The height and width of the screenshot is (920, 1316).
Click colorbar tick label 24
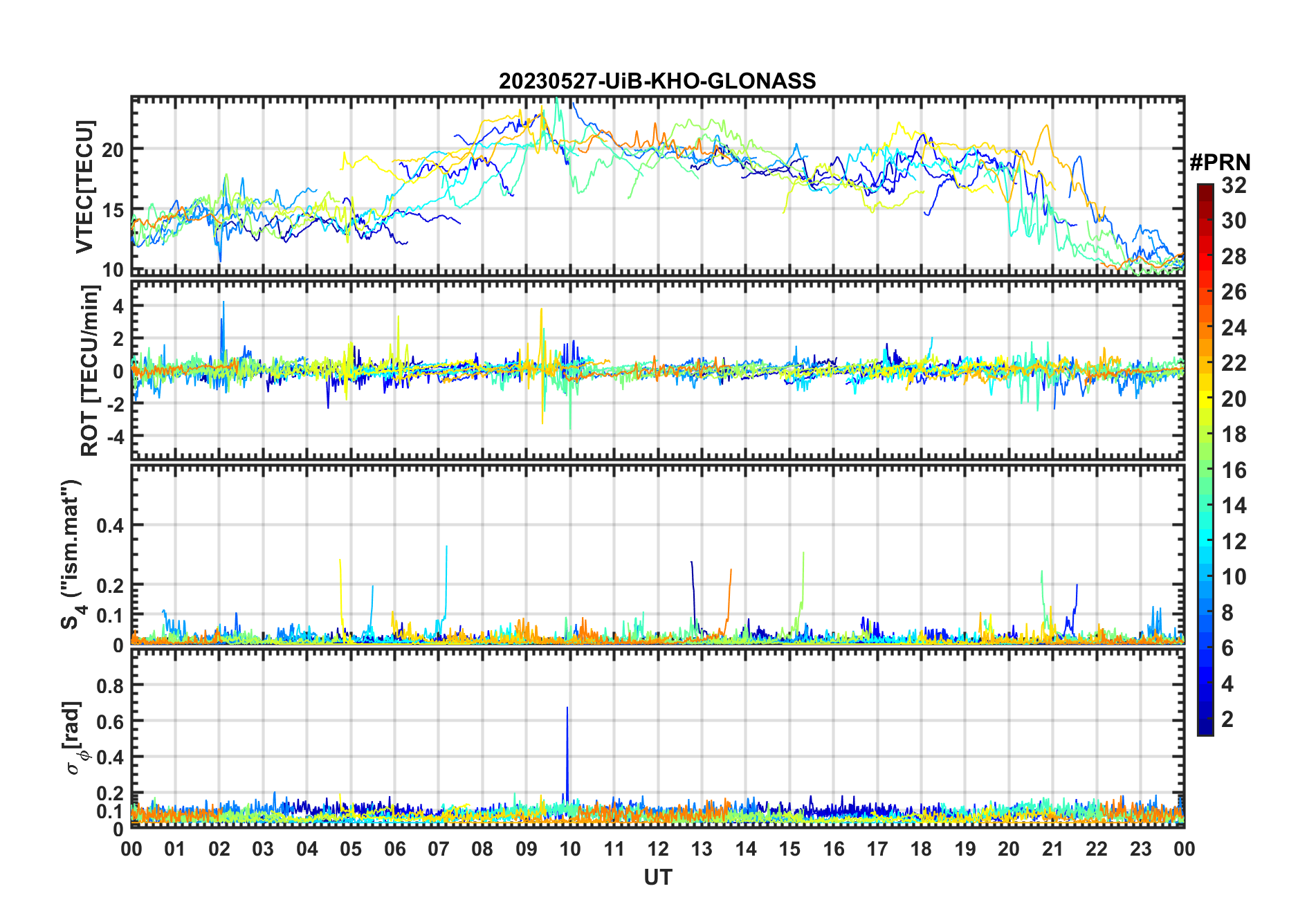tap(1234, 327)
